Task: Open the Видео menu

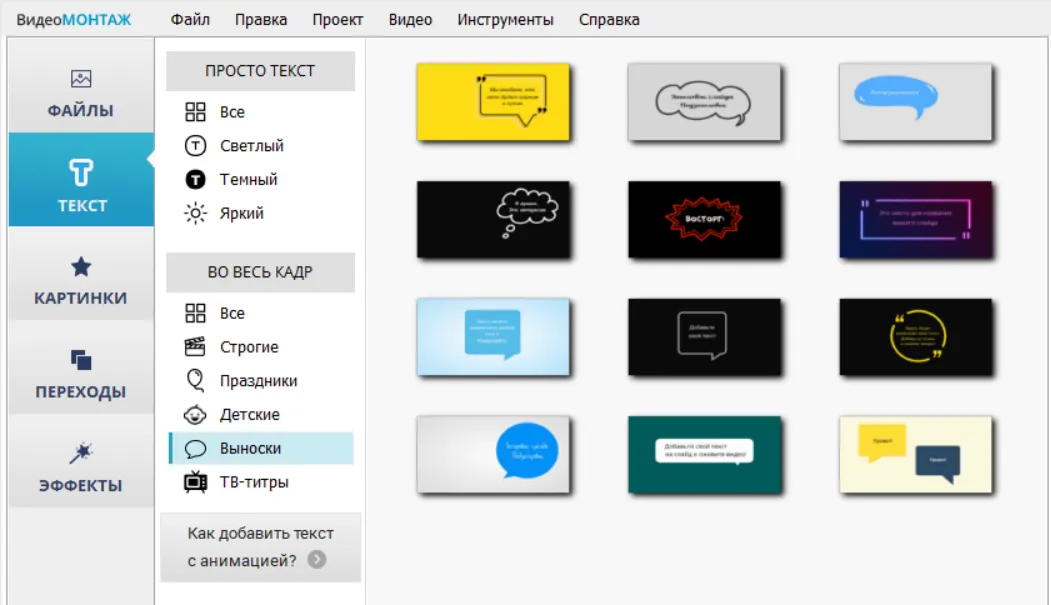Action: 410,19
